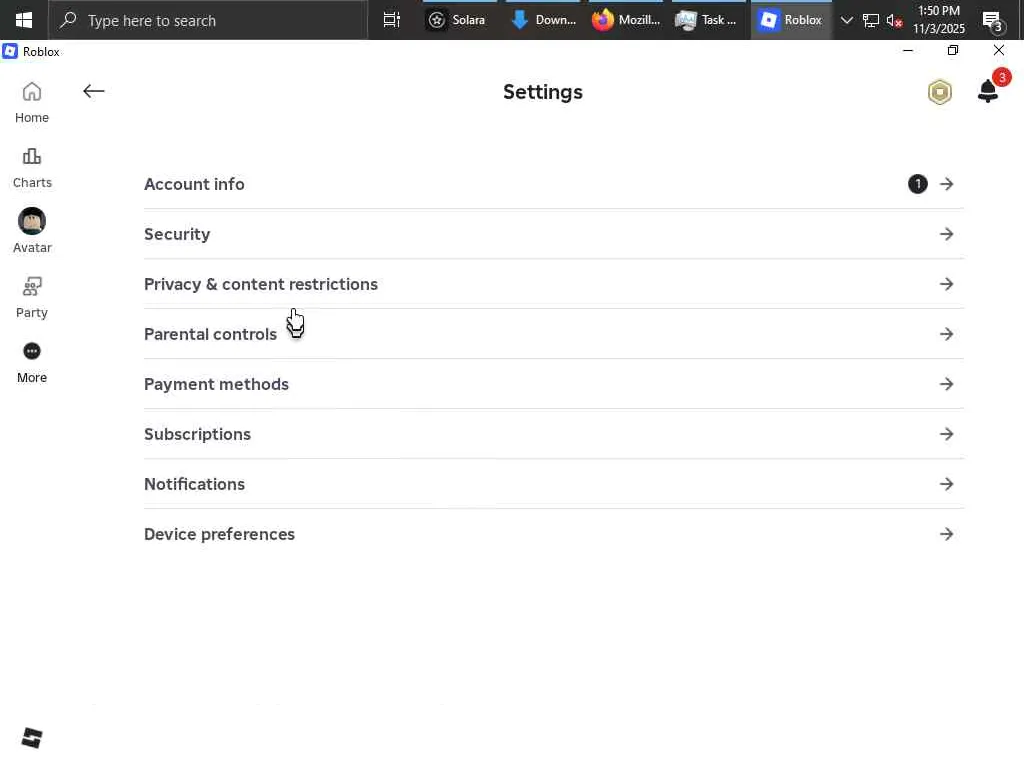Open the Robux hexagon icon
This screenshot has width=1024, height=768.
(940, 92)
